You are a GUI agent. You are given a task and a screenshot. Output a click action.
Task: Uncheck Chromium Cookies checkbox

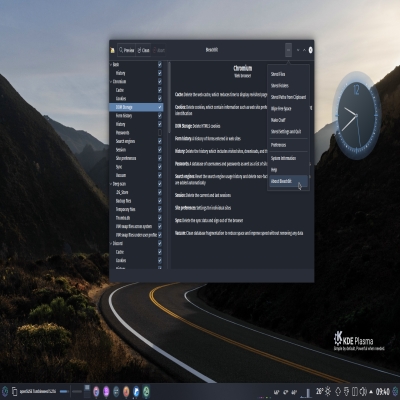(160, 98)
